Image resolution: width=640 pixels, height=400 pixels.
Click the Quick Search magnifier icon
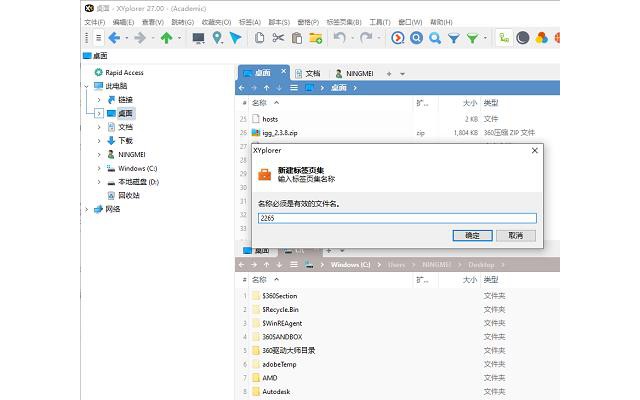pyautogui.click(x=435, y=38)
